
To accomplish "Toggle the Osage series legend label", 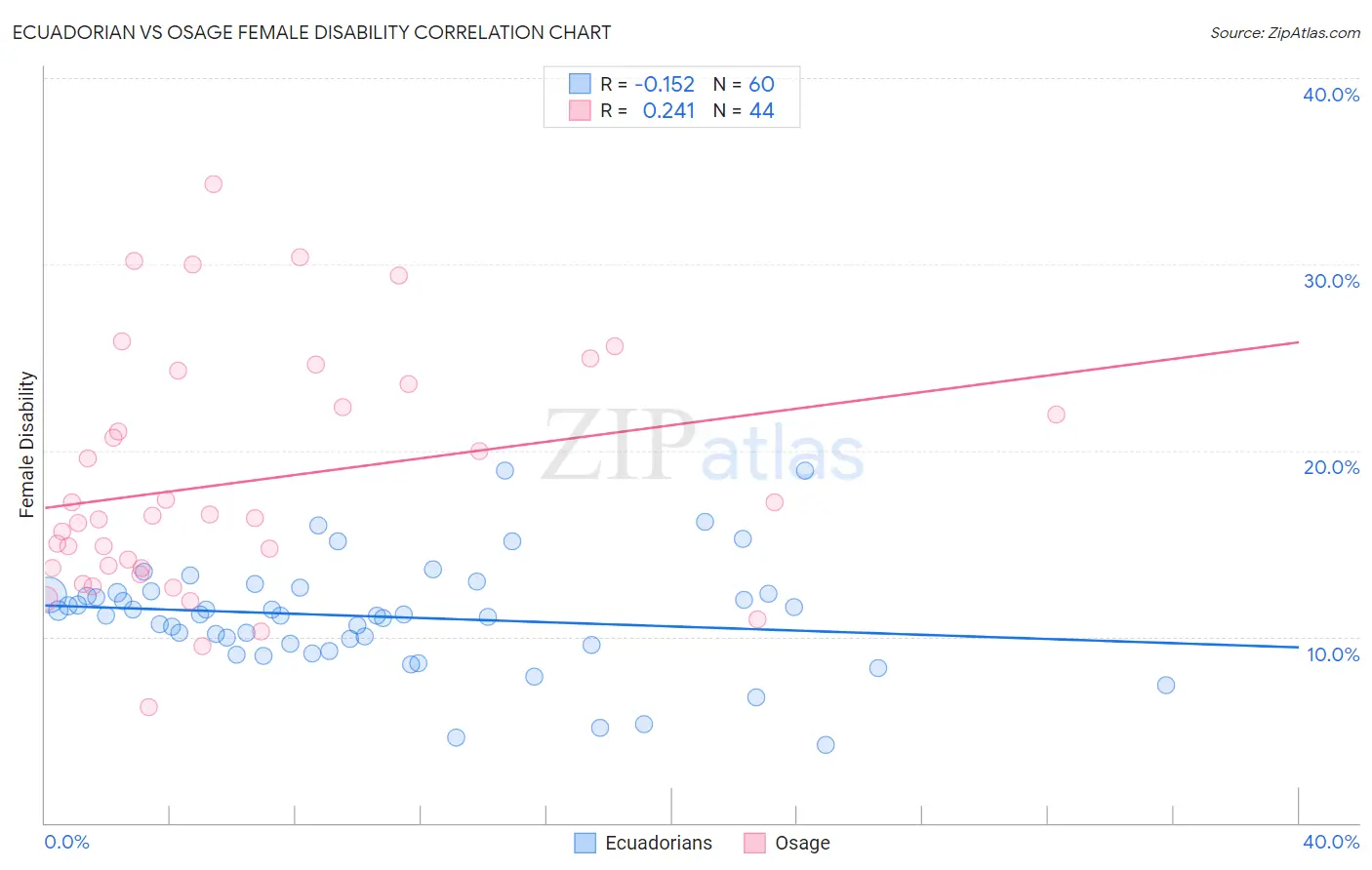I will point(802,843).
